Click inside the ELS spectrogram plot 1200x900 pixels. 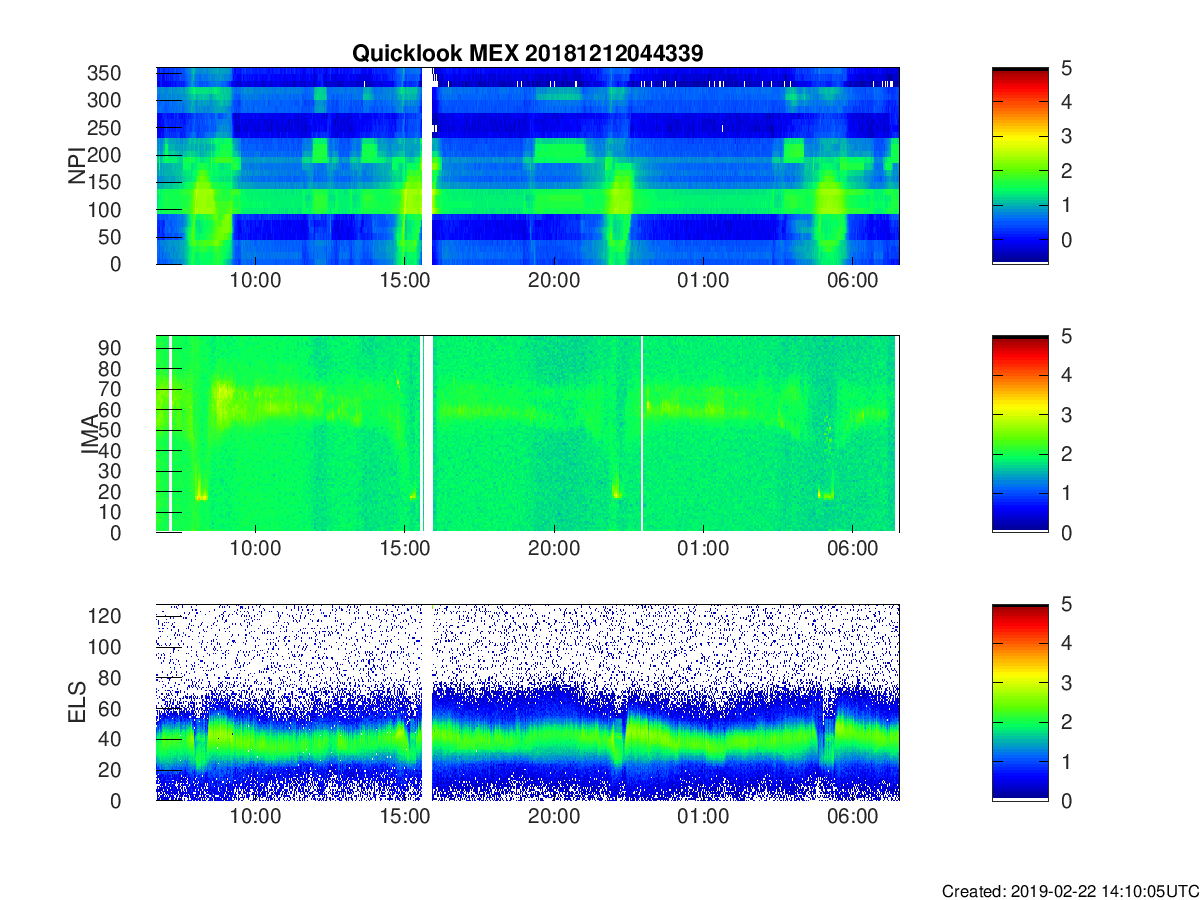(528, 702)
